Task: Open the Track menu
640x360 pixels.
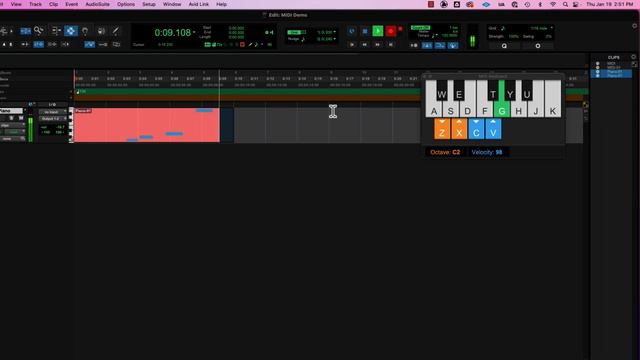Action: tap(35, 4)
